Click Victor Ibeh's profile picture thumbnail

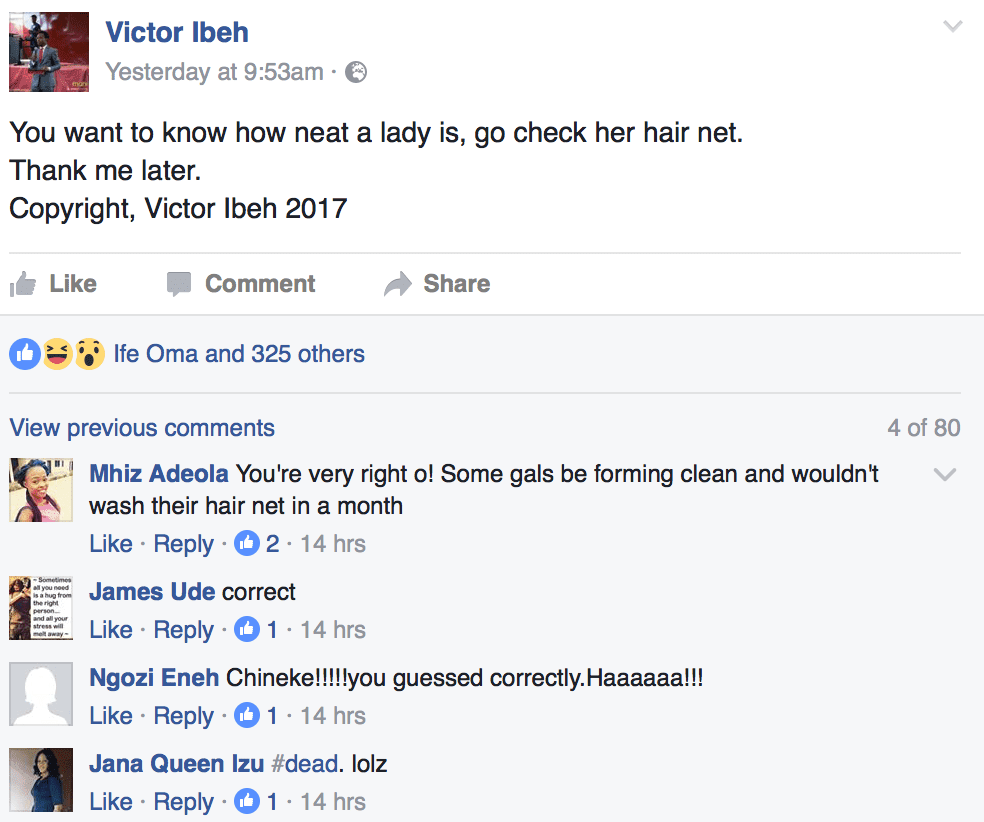(49, 52)
